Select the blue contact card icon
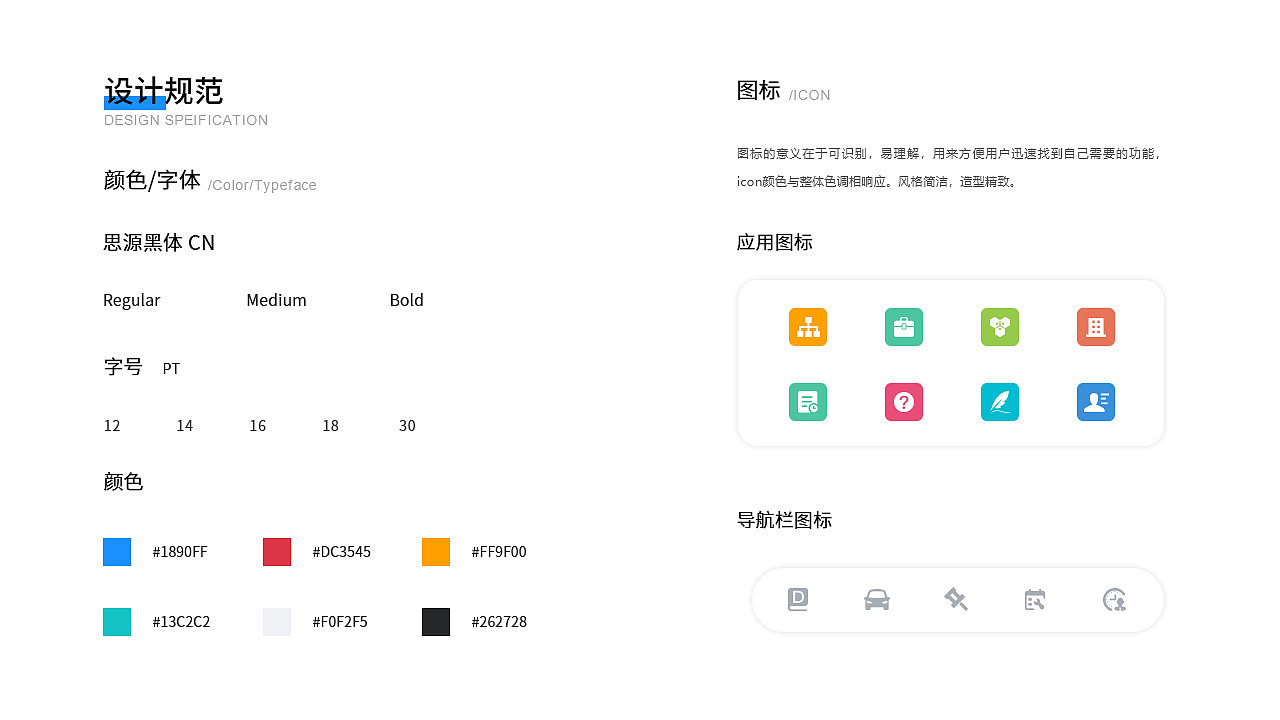 [x=1096, y=402]
